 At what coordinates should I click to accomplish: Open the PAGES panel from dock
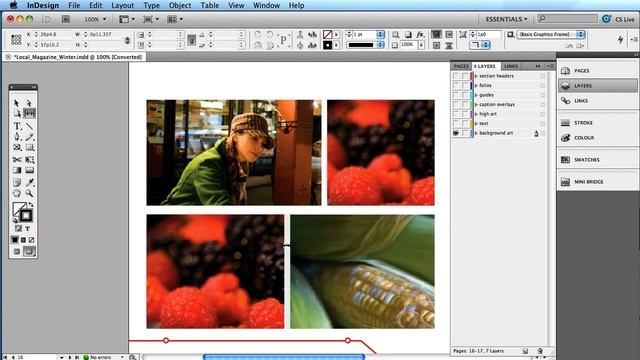click(597, 71)
